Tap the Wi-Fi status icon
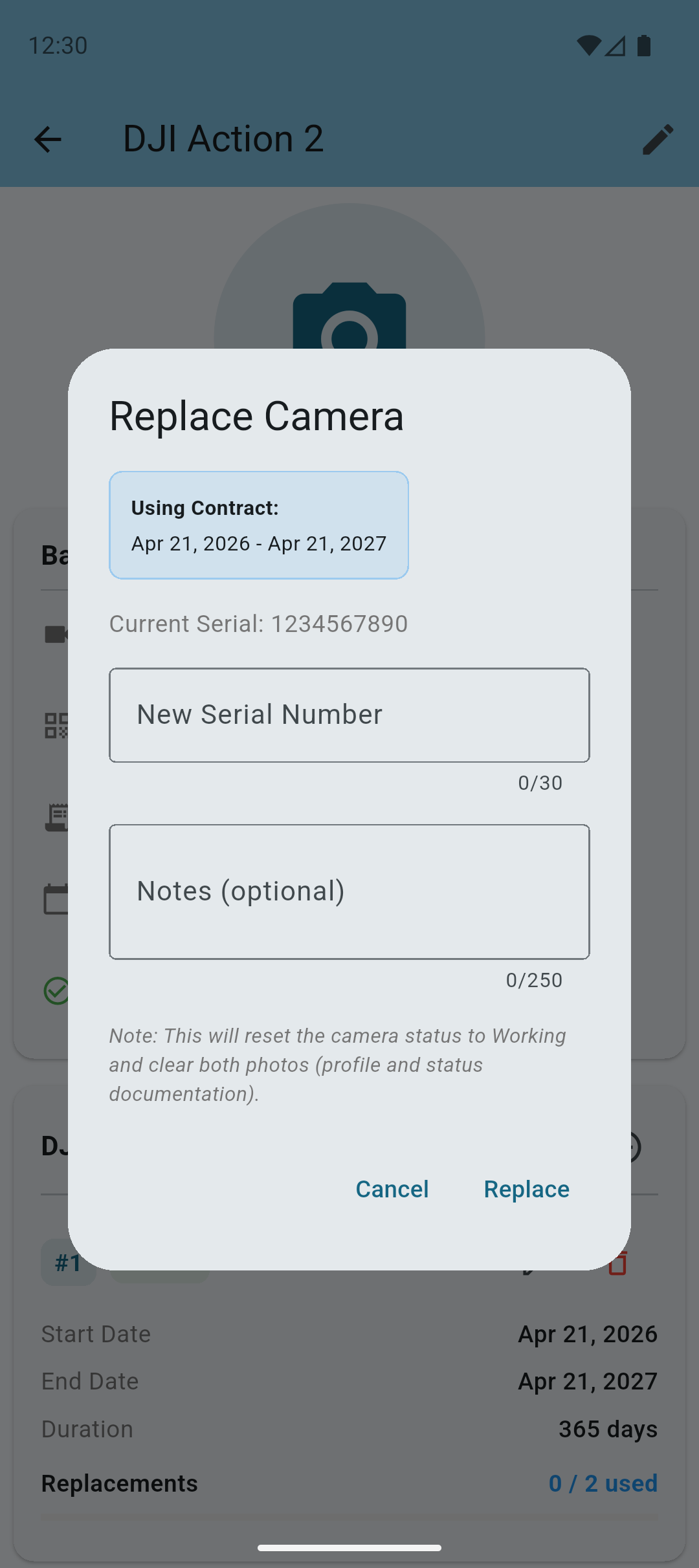This screenshot has height=1568, width=699. (x=588, y=45)
